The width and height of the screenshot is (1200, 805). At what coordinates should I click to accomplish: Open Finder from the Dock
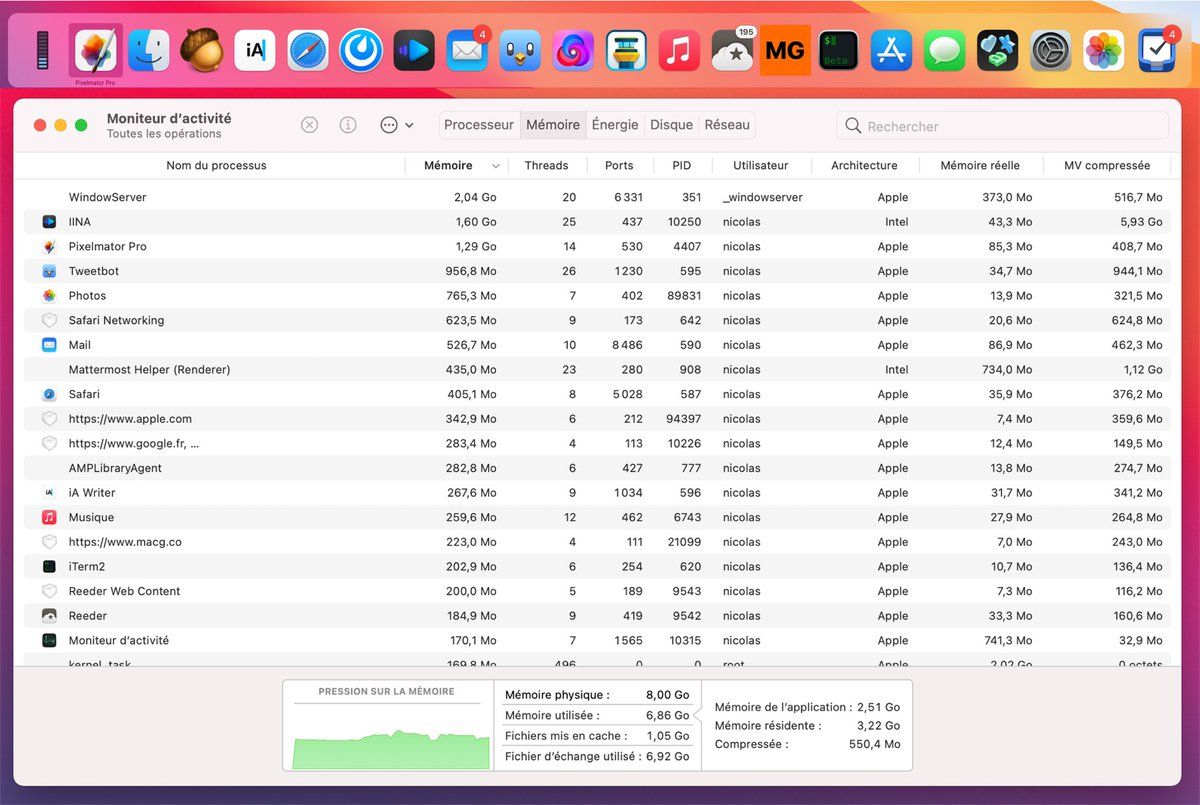coord(149,50)
